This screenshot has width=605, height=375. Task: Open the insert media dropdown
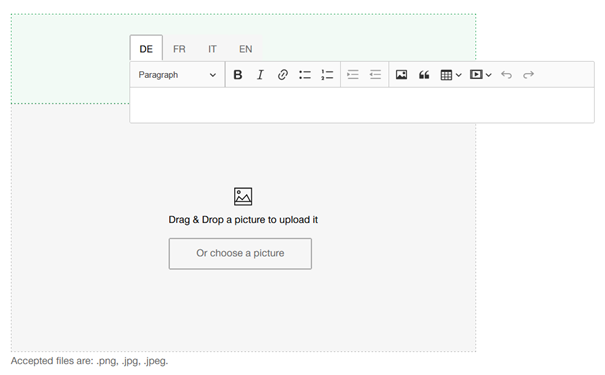[x=480, y=74]
